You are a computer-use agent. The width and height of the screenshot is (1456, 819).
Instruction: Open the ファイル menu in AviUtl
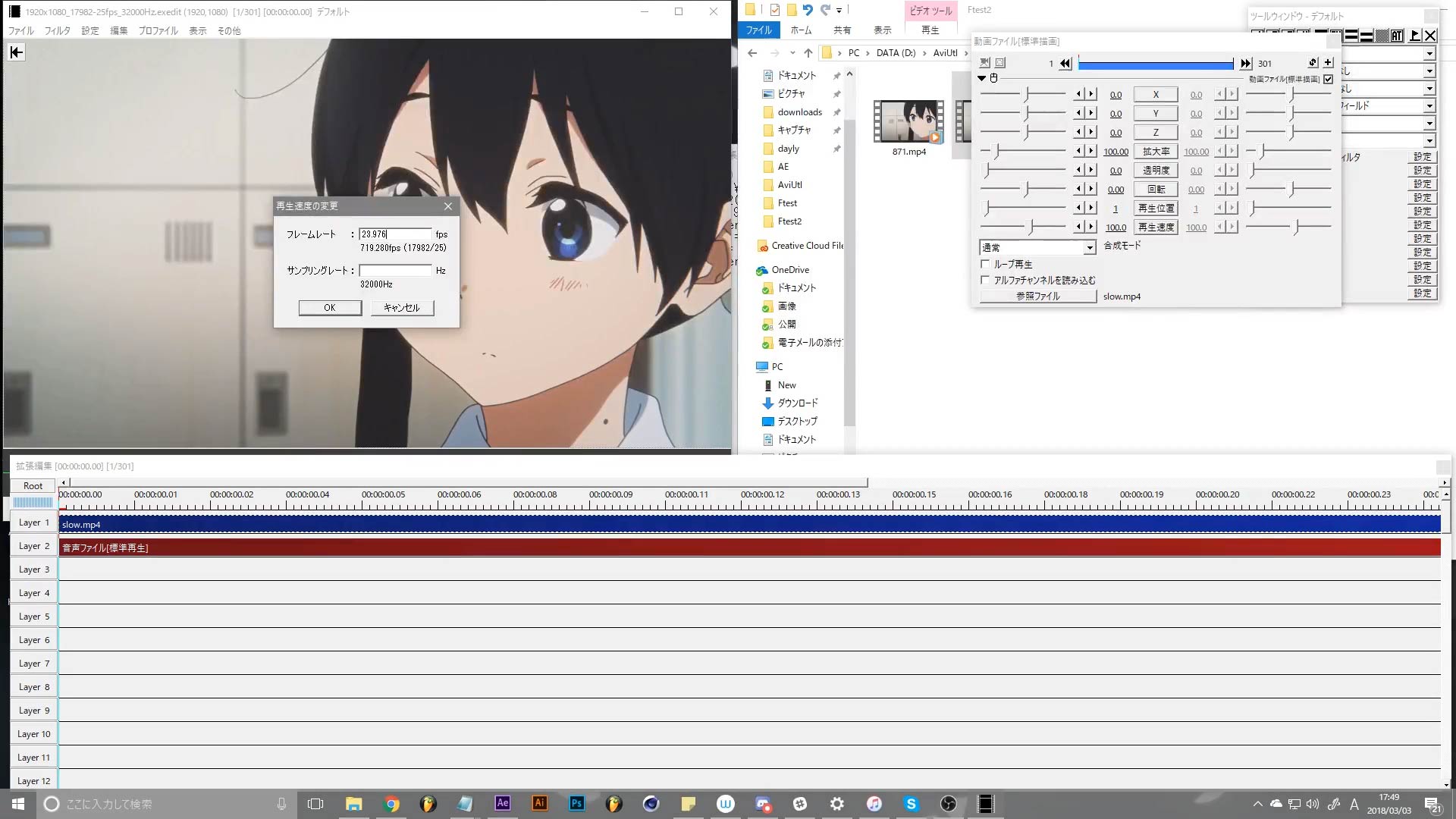point(21,31)
